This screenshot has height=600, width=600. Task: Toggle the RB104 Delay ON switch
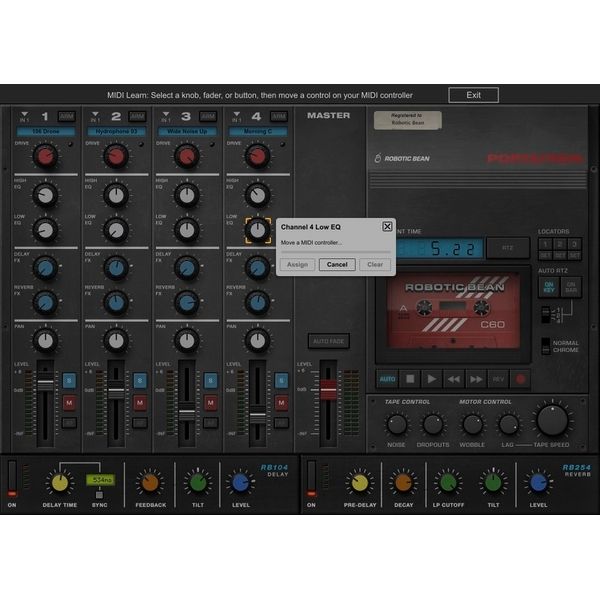[x=12, y=479]
